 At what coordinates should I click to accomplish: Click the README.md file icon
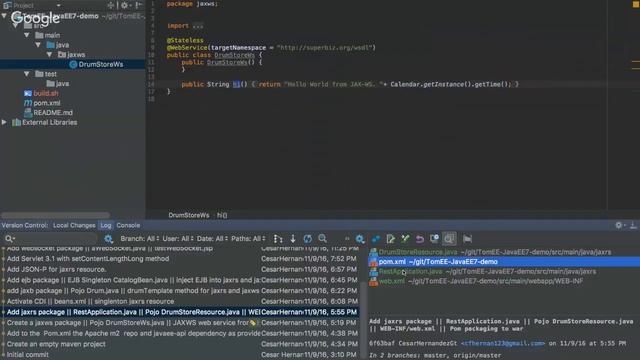(28, 113)
